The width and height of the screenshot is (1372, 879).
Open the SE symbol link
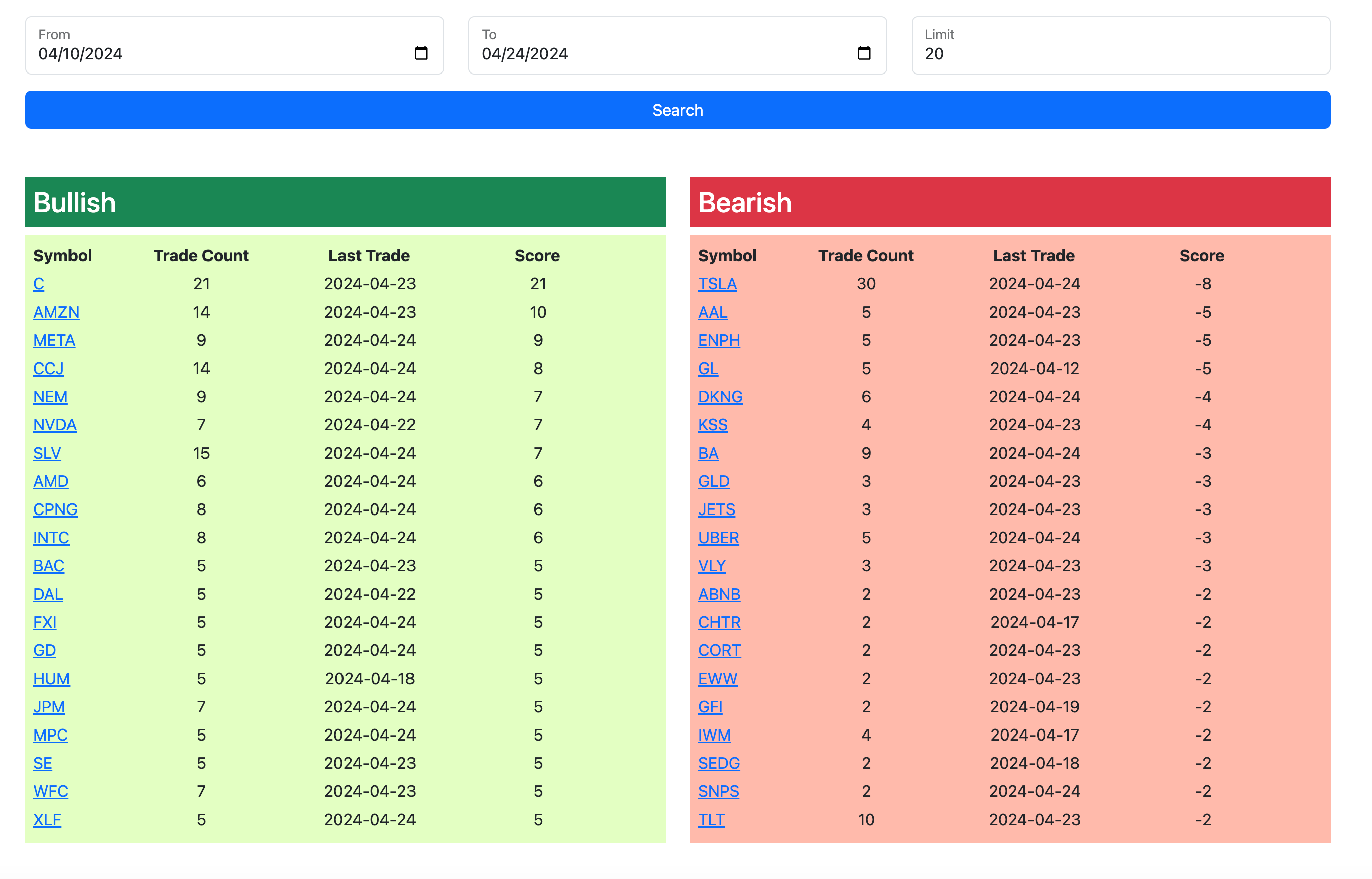tap(43, 763)
